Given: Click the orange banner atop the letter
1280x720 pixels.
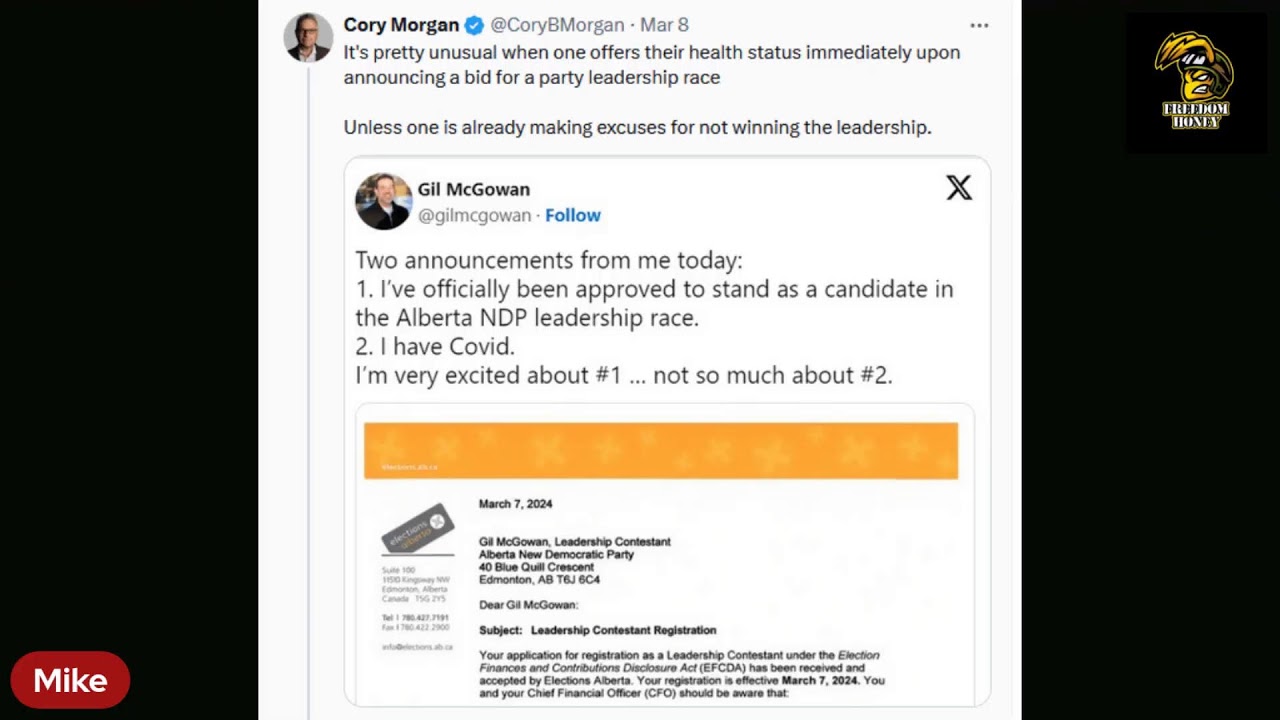Looking at the screenshot, I should click(660, 451).
